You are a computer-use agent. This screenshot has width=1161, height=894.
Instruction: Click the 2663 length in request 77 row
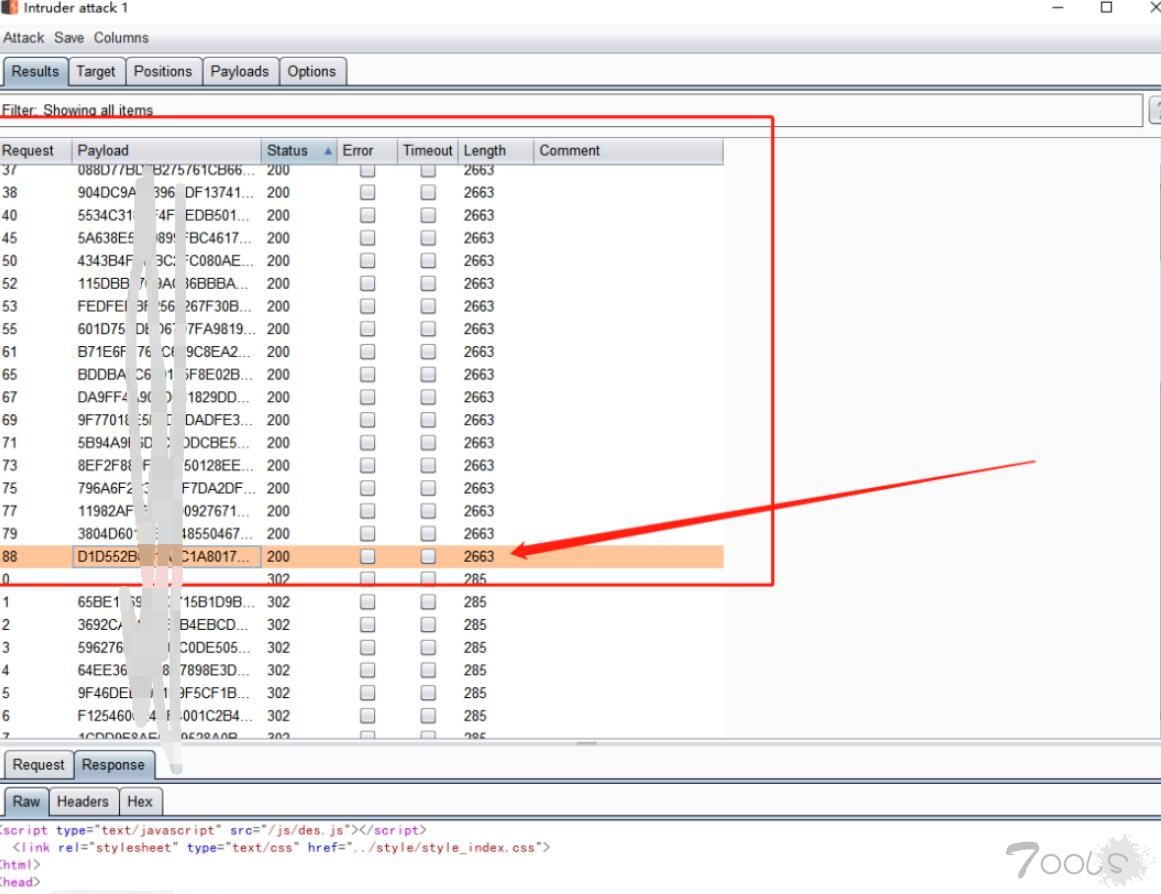pyautogui.click(x=479, y=511)
